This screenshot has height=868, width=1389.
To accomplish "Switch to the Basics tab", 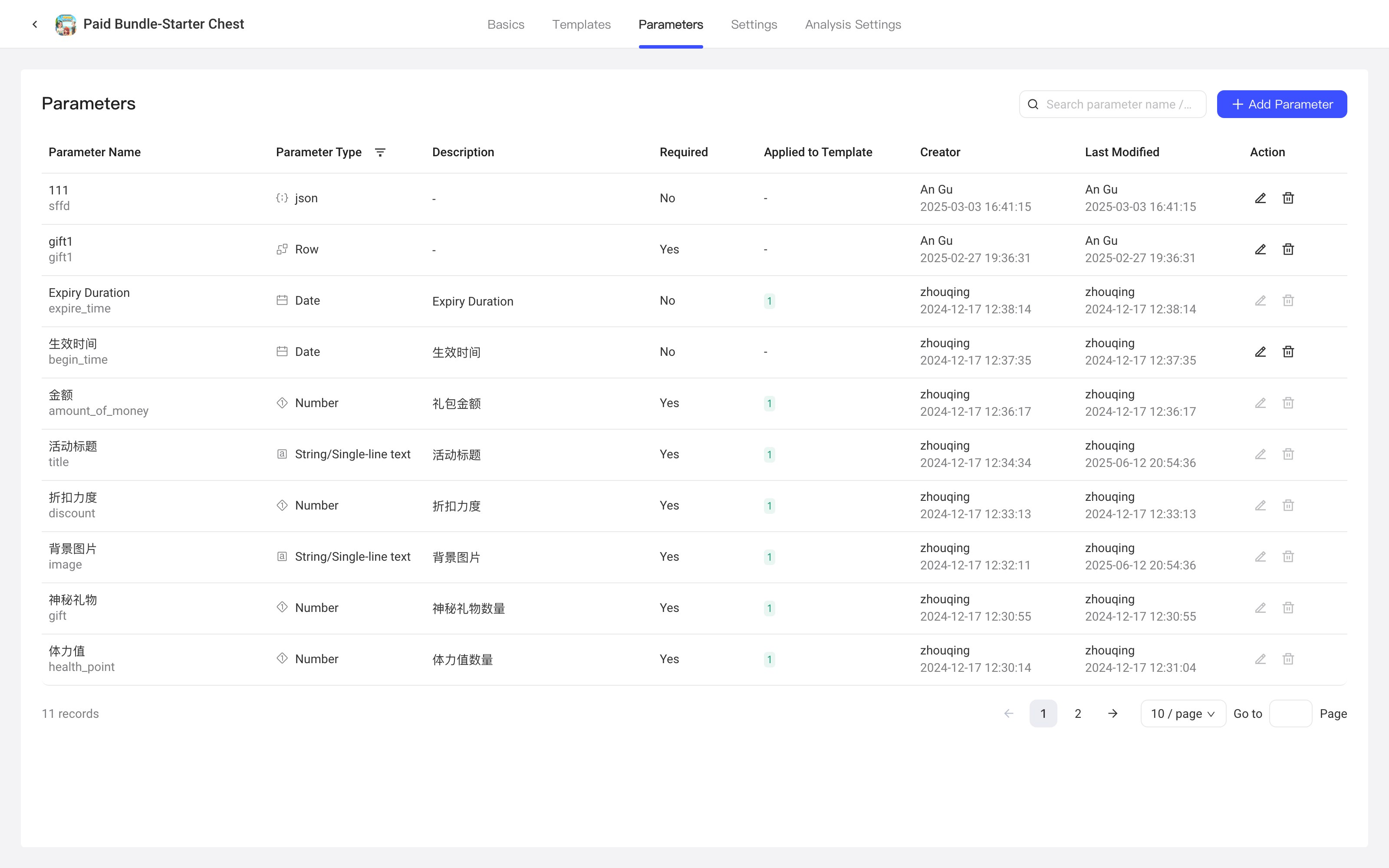I will pos(506,25).
